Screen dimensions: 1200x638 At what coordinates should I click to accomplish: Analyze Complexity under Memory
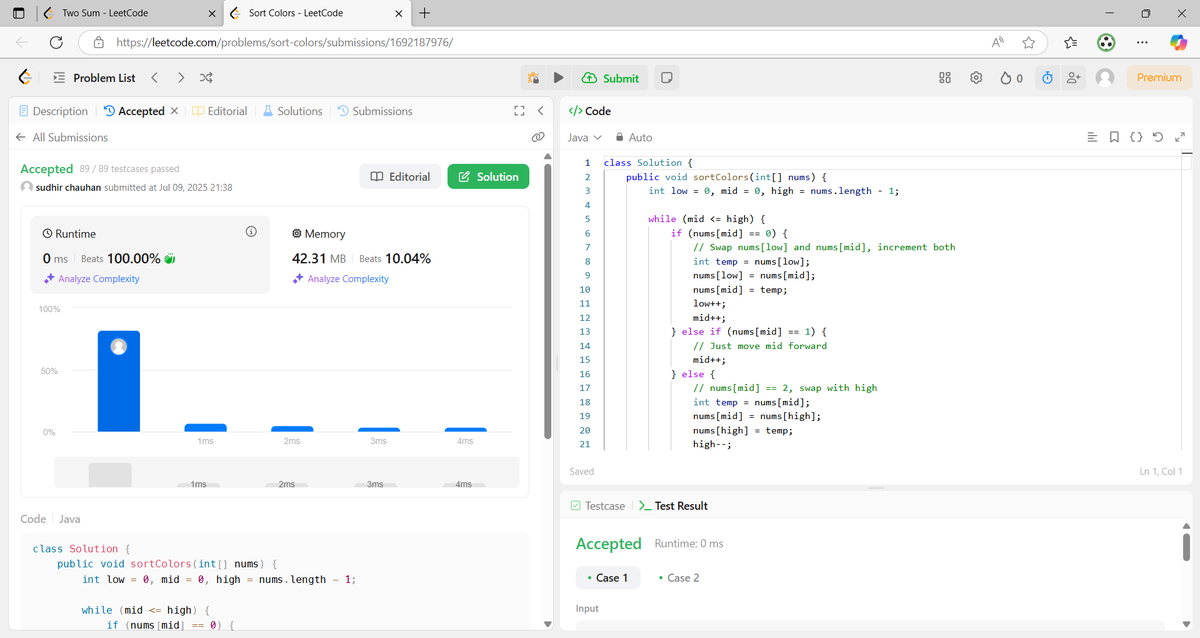[340, 279]
